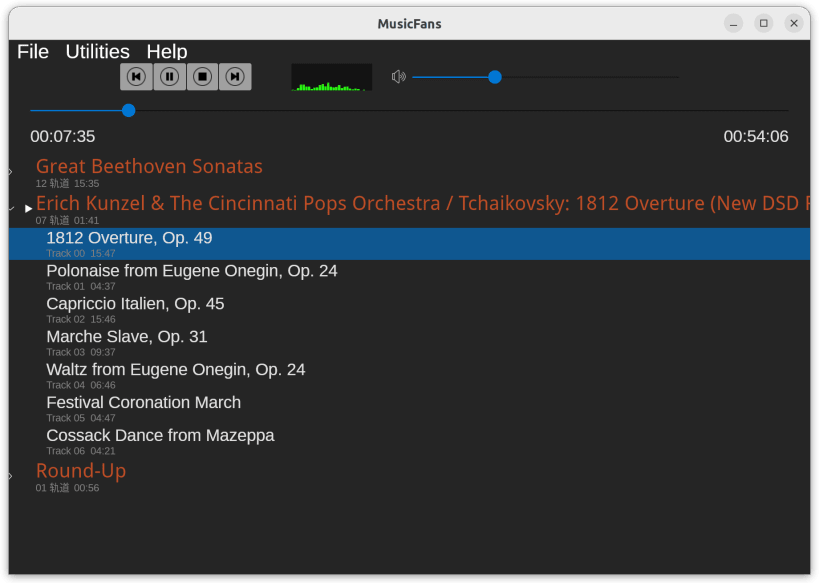Click the '07 轨道 01:41' album info
The image size is (819, 583).
point(67,220)
